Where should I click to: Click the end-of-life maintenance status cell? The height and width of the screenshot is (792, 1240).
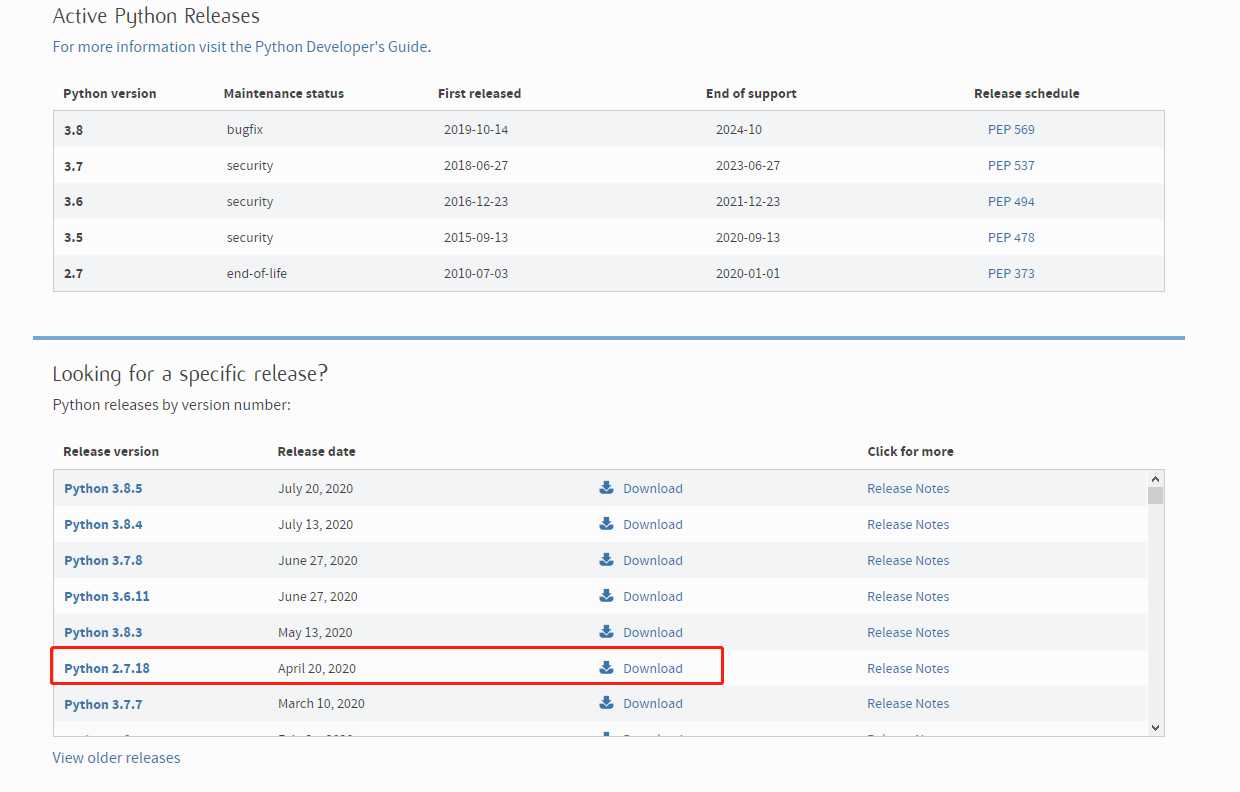257,274
